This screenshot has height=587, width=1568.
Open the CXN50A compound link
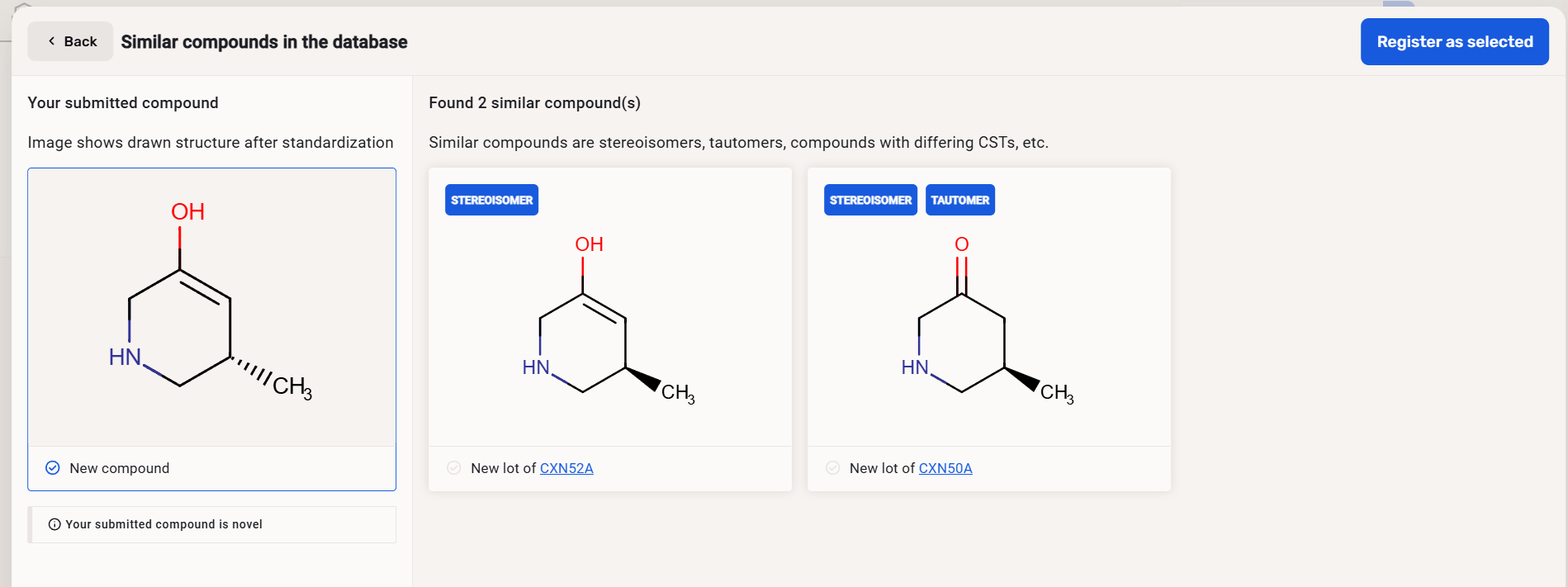(945, 468)
